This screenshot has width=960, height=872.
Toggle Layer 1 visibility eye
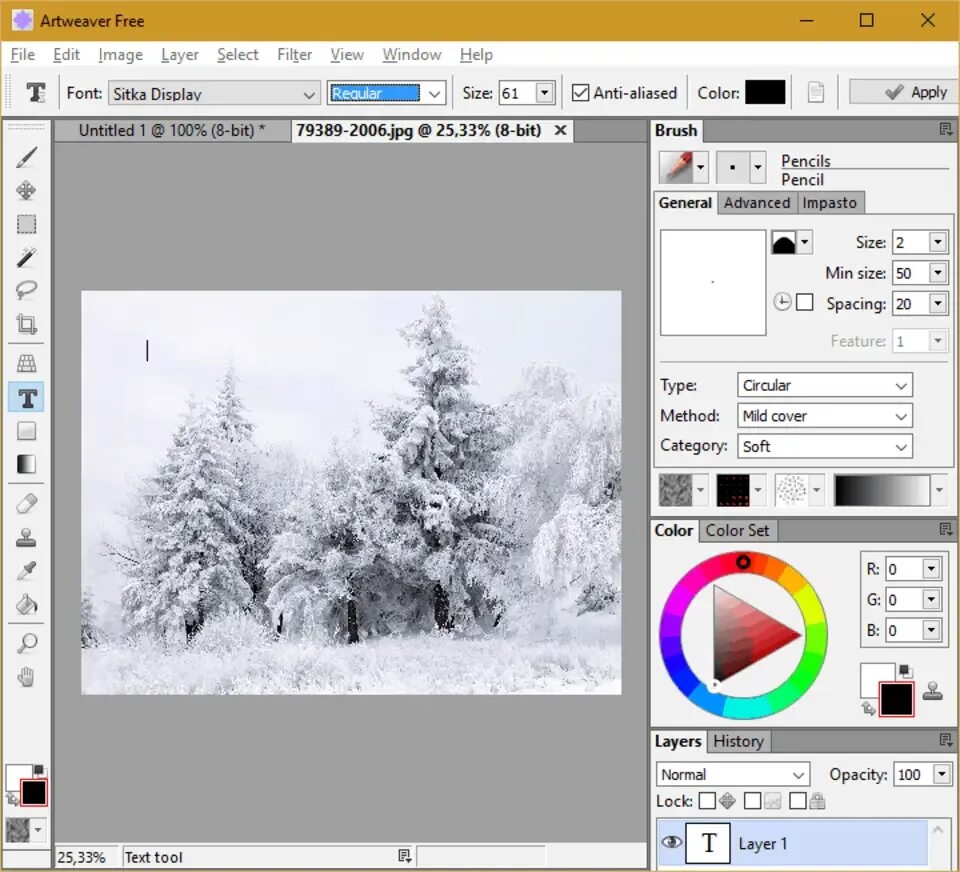(x=672, y=843)
